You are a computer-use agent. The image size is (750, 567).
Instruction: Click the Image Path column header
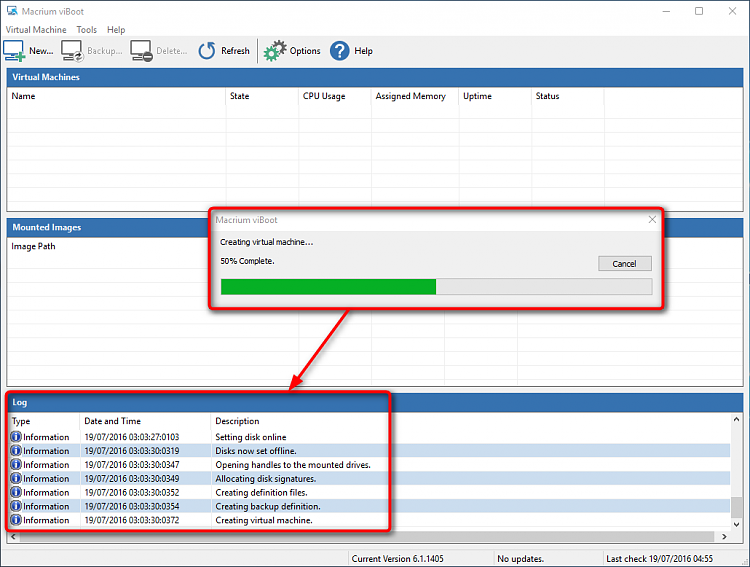(x=33, y=246)
